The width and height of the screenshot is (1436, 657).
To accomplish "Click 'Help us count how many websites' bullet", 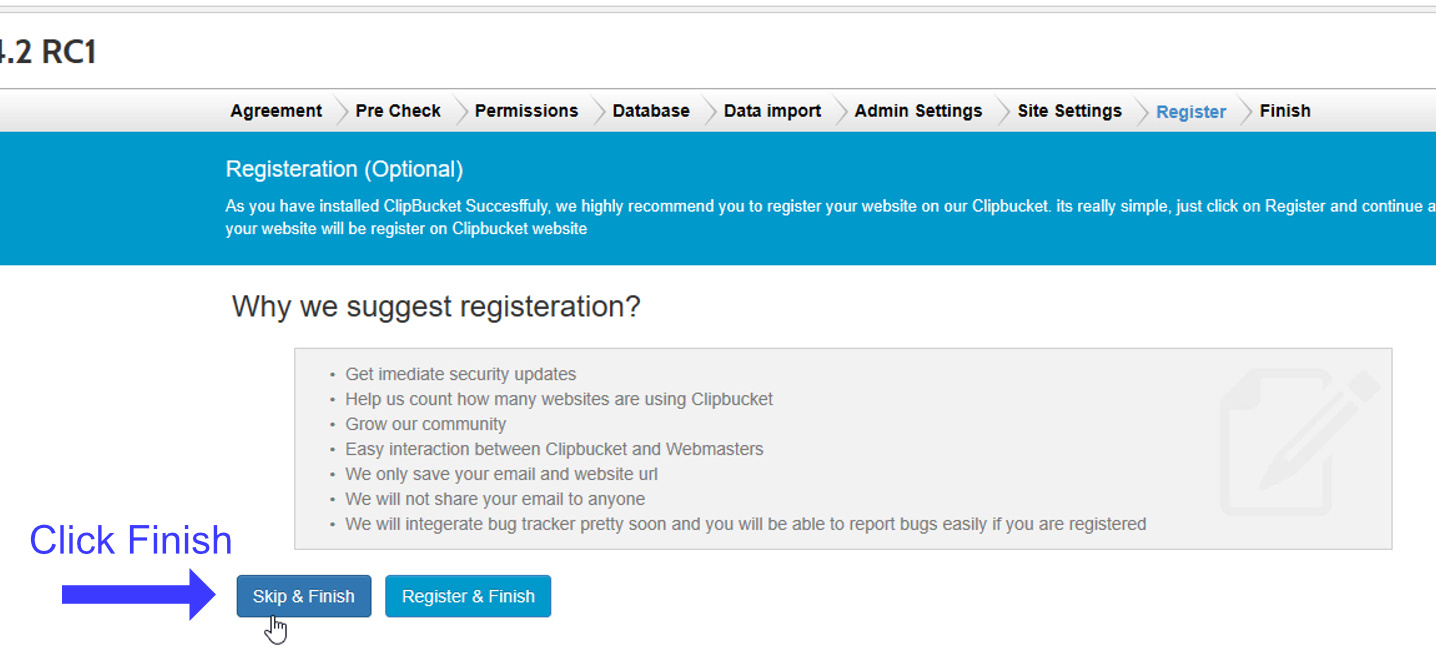I will pos(559,399).
